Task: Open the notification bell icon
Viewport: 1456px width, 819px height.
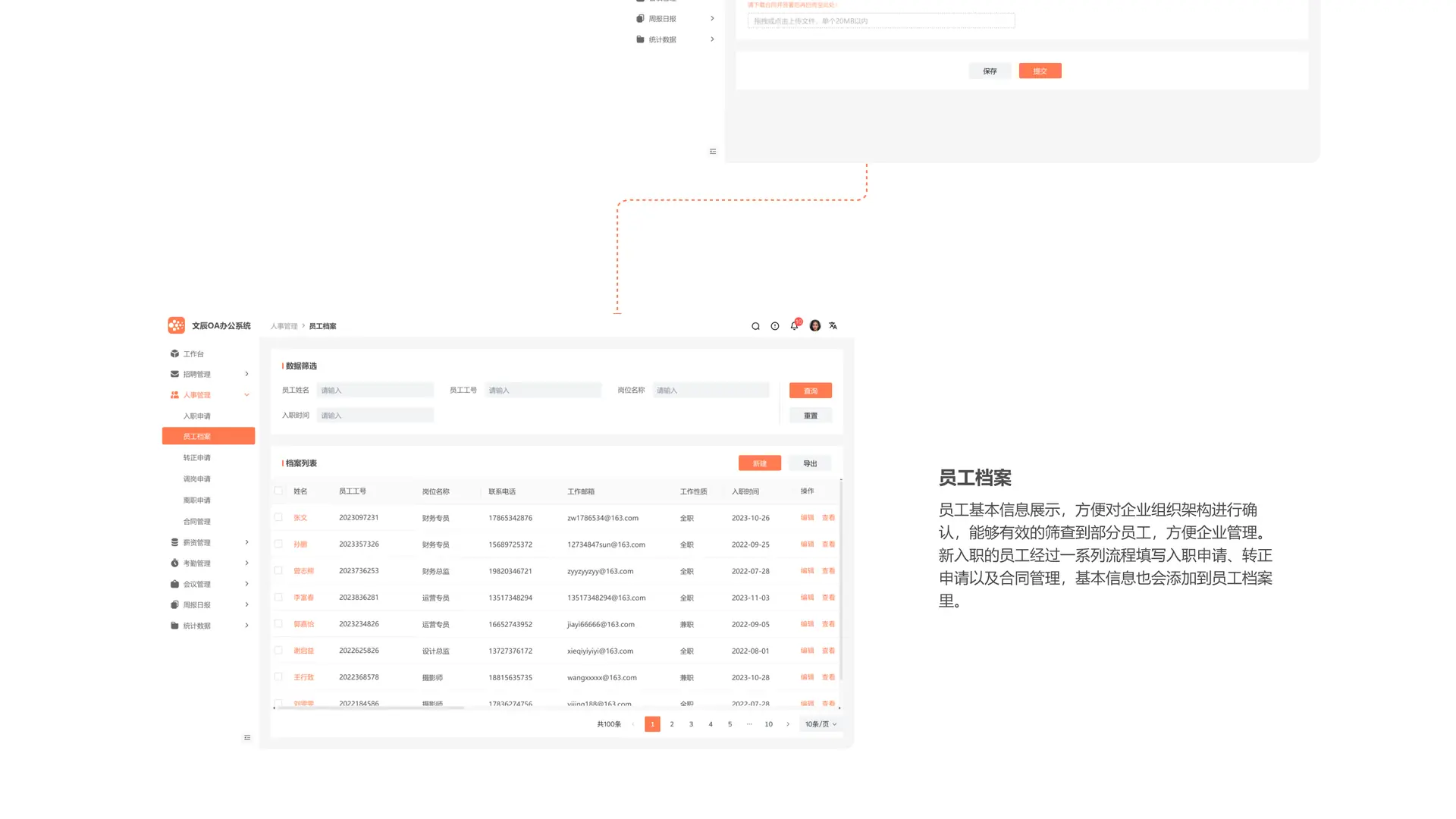Action: 794,325
